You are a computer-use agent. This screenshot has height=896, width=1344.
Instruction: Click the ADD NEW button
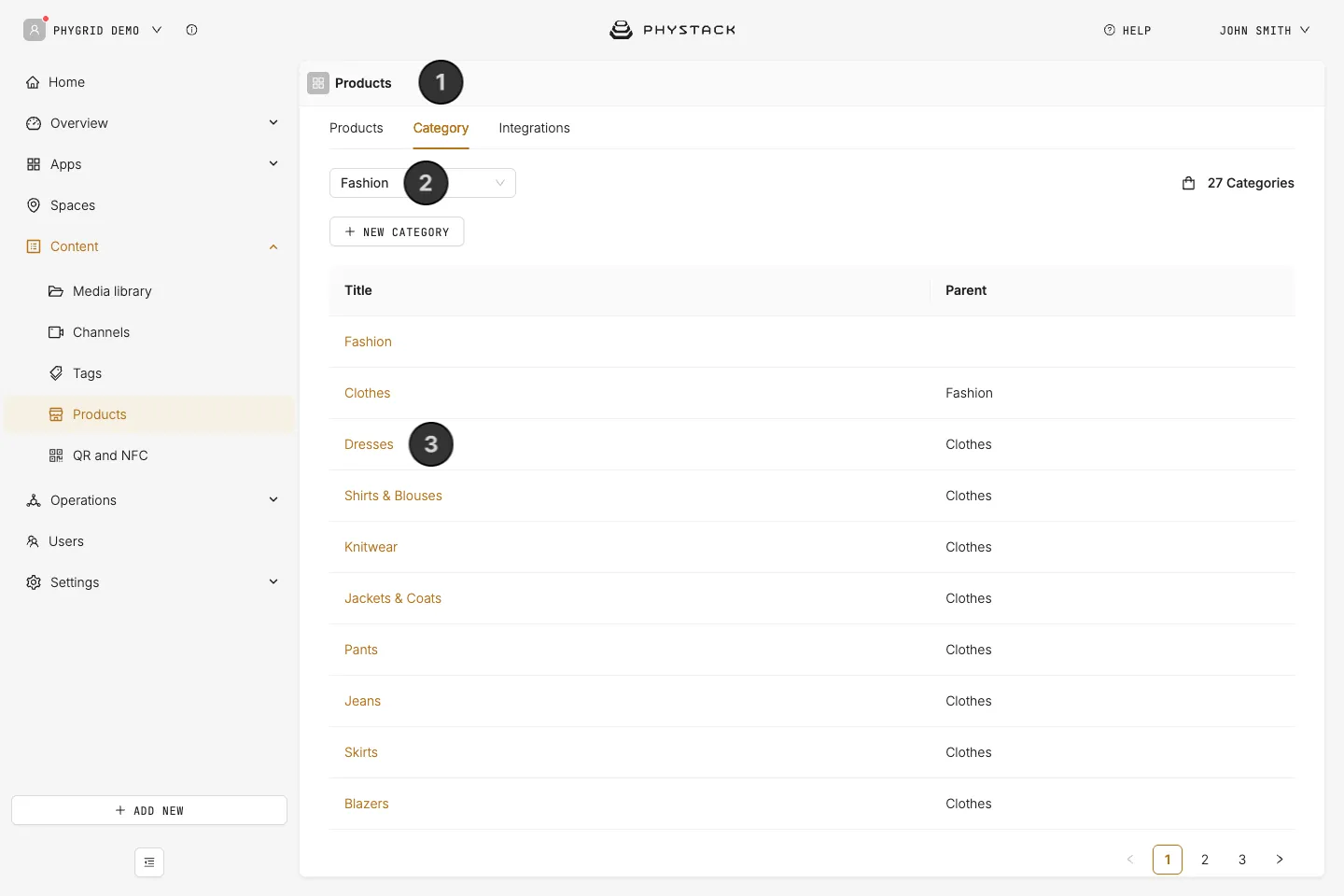click(x=149, y=810)
